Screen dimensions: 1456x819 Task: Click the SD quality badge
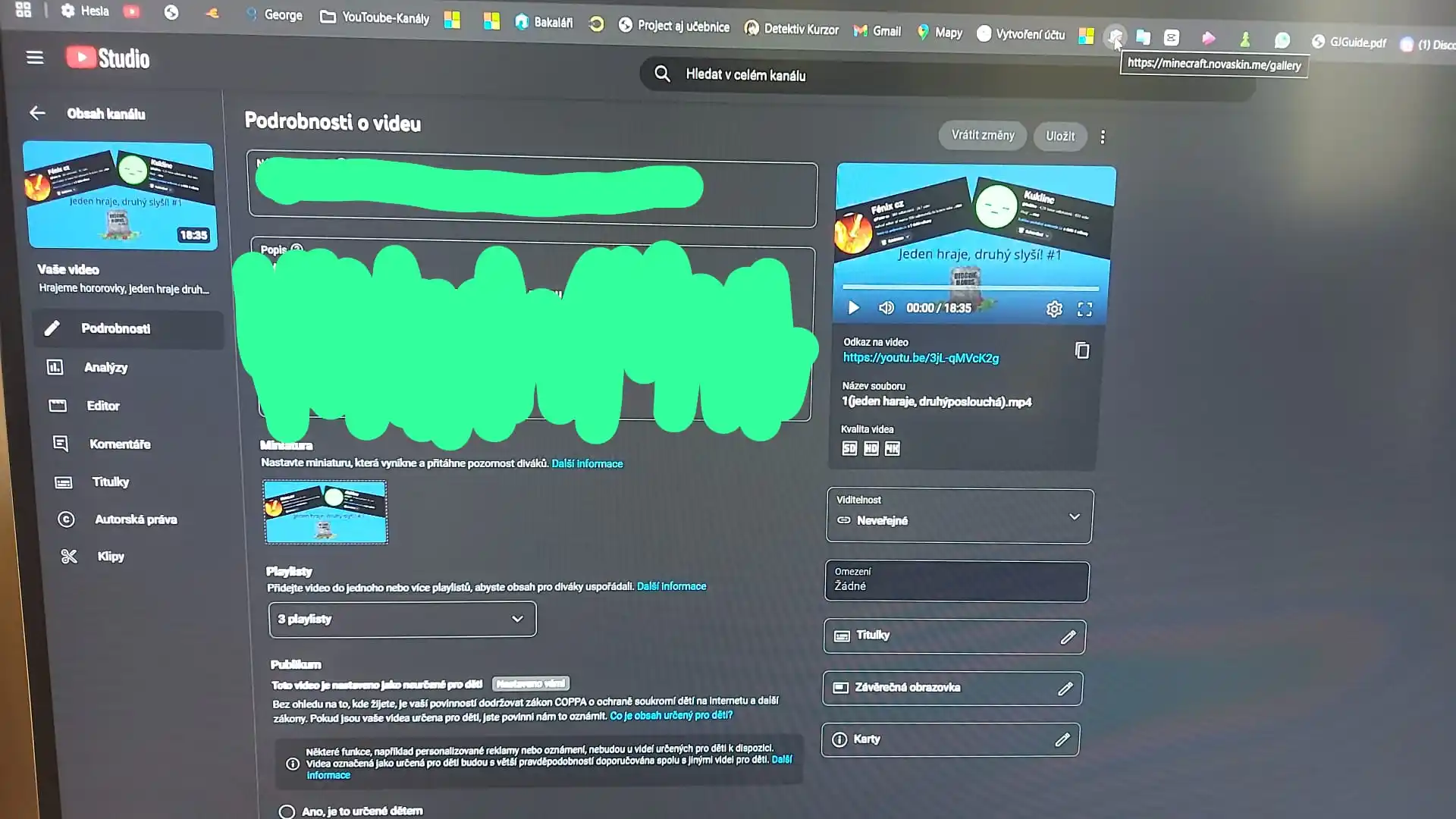pyautogui.click(x=849, y=448)
